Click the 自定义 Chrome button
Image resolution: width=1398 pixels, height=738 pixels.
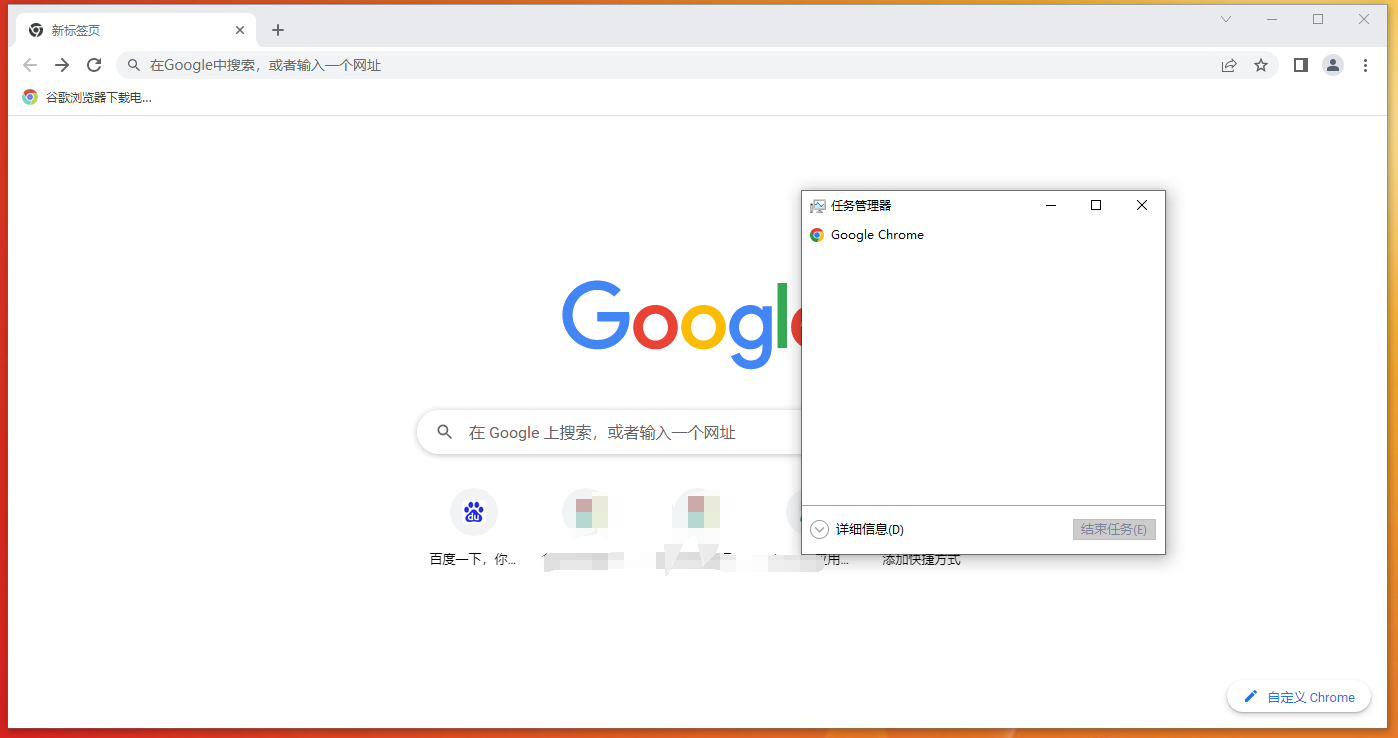pos(1299,697)
